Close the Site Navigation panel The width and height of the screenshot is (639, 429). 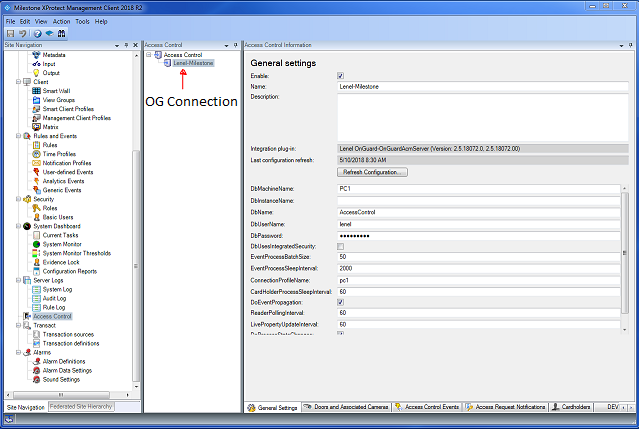click(136, 45)
